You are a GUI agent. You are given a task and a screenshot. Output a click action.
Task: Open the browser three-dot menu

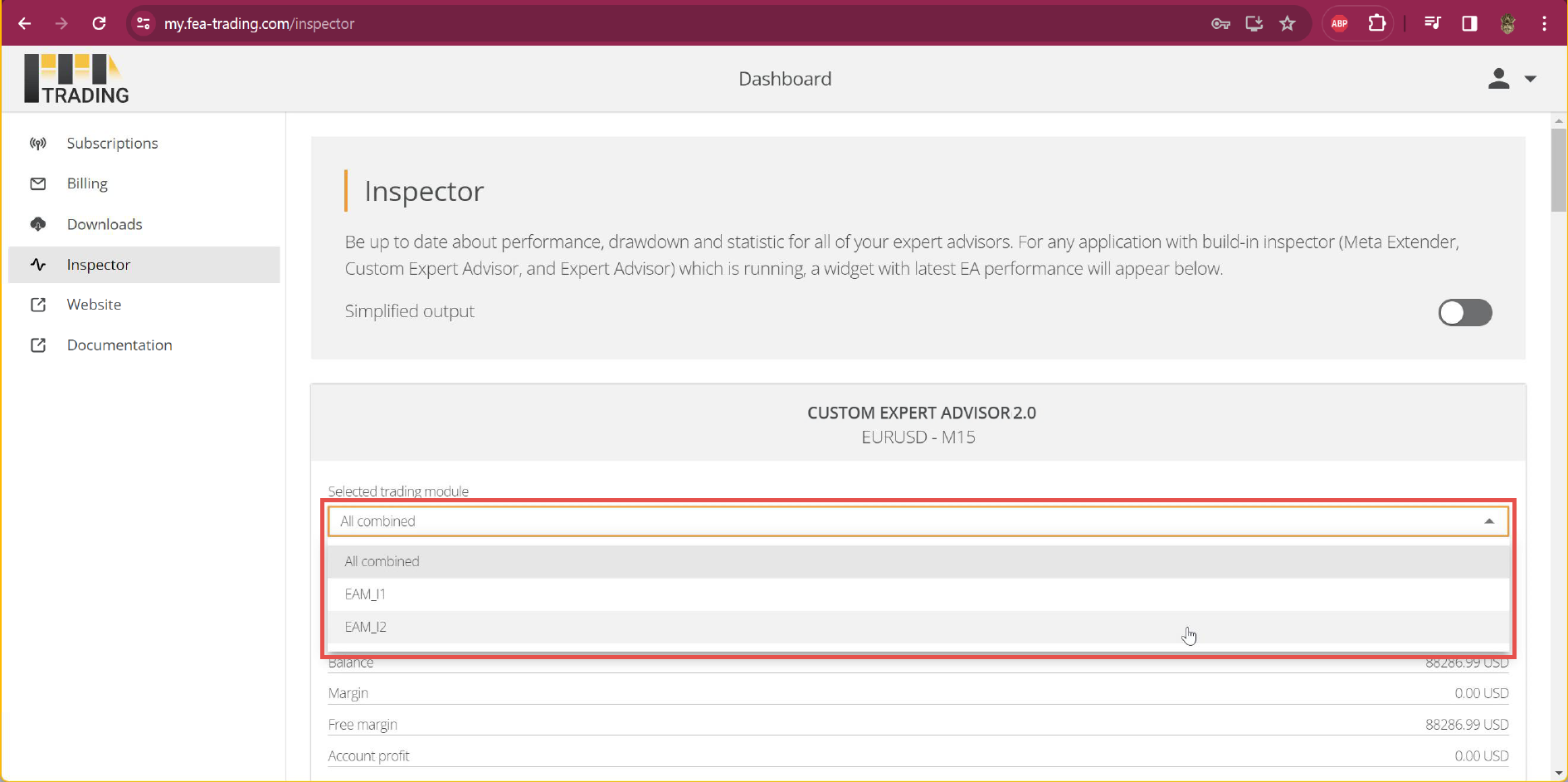tap(1544, 23)
